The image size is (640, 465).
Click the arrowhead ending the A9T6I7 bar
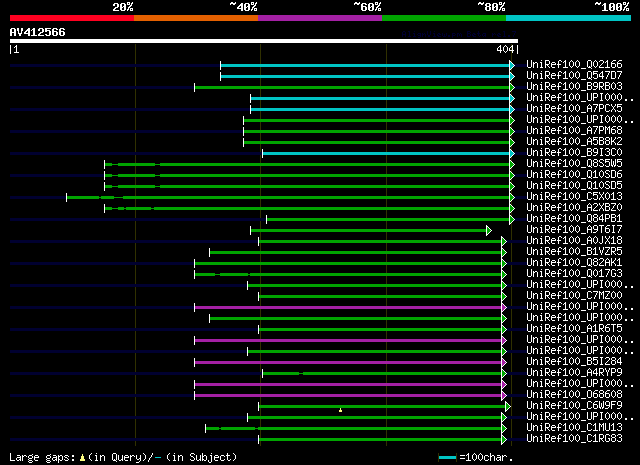tap(489, 231)
